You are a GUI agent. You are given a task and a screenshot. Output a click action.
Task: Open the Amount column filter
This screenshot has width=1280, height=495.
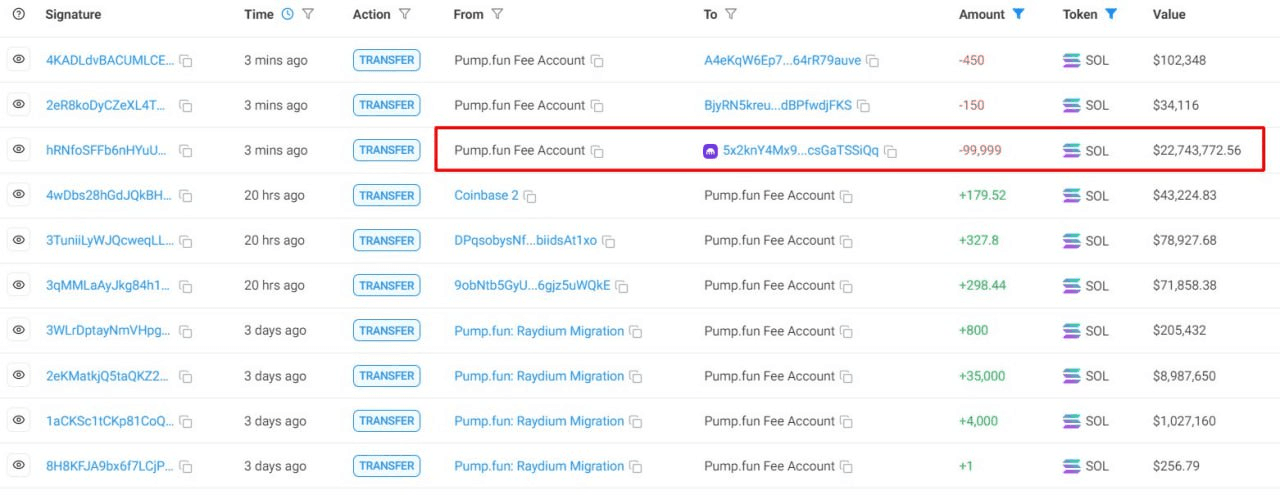pyautogui.click(x=1018, y=14)
